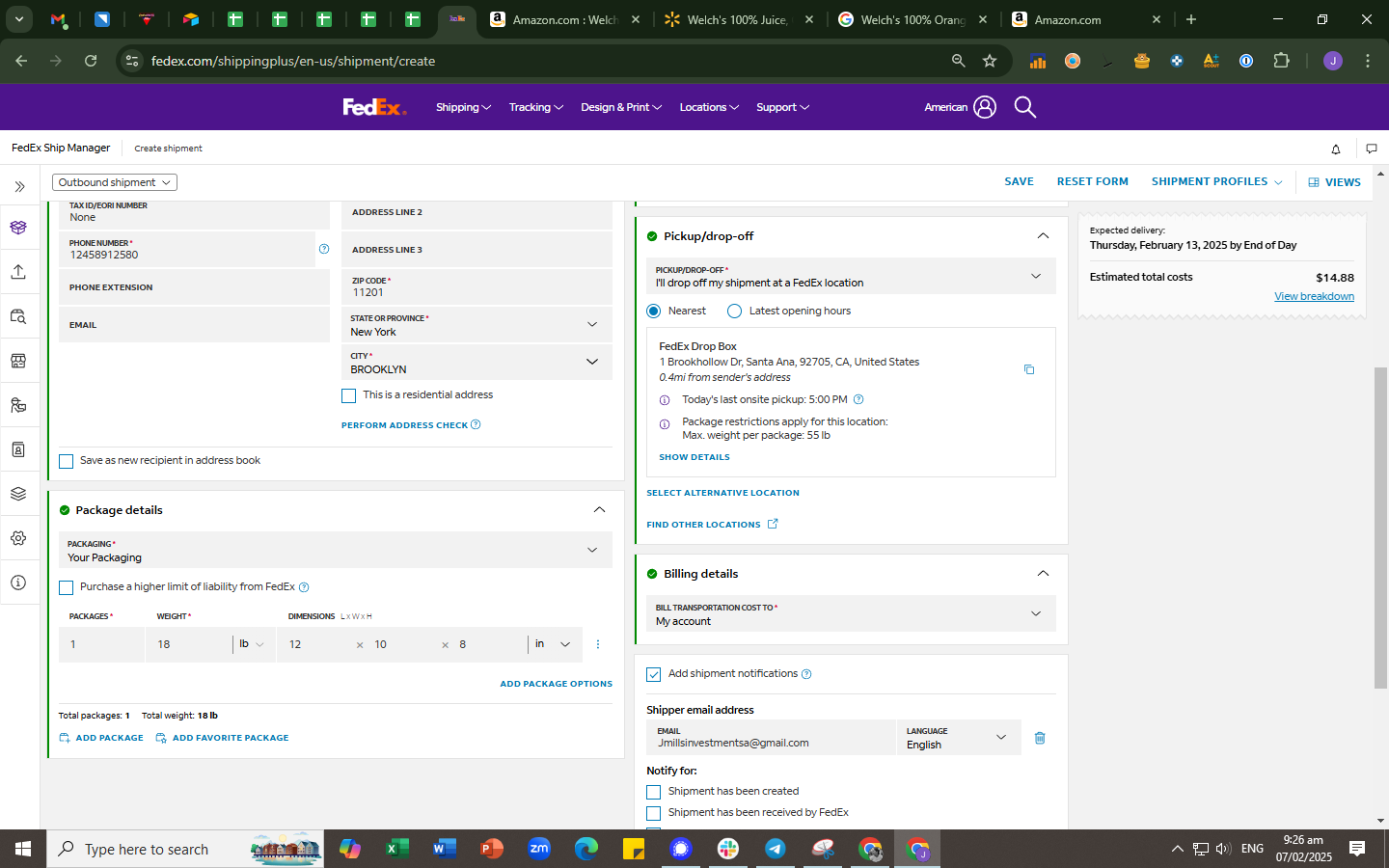
Task: Open the upload arrow icon in sidebar
Action: coord(18,272)
